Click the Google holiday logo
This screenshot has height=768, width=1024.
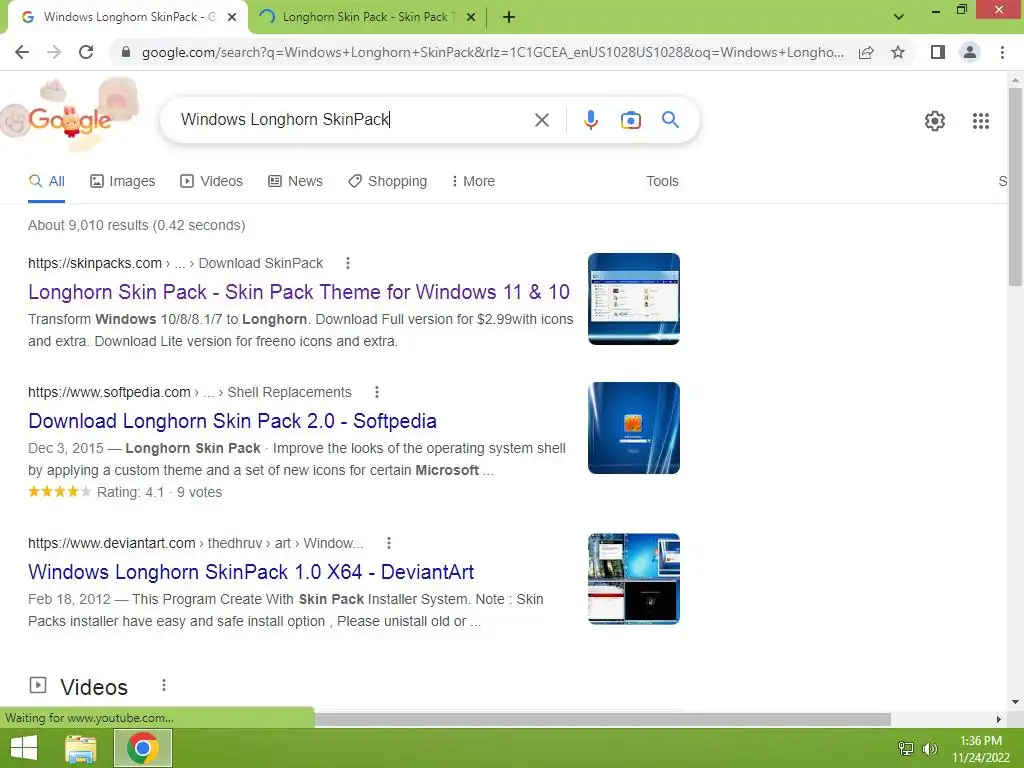tap(69, 116)
